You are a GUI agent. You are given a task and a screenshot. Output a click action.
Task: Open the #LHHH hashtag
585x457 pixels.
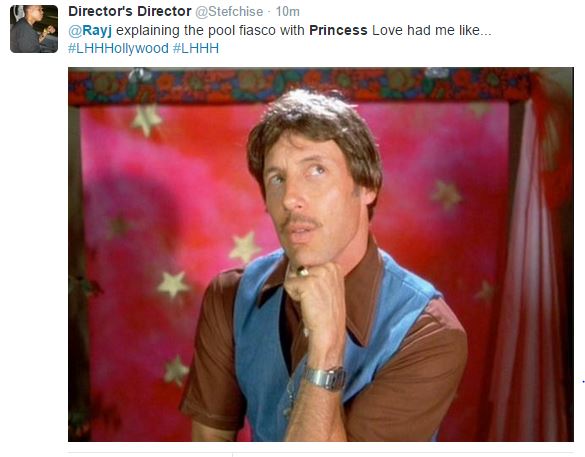(196, 48)
